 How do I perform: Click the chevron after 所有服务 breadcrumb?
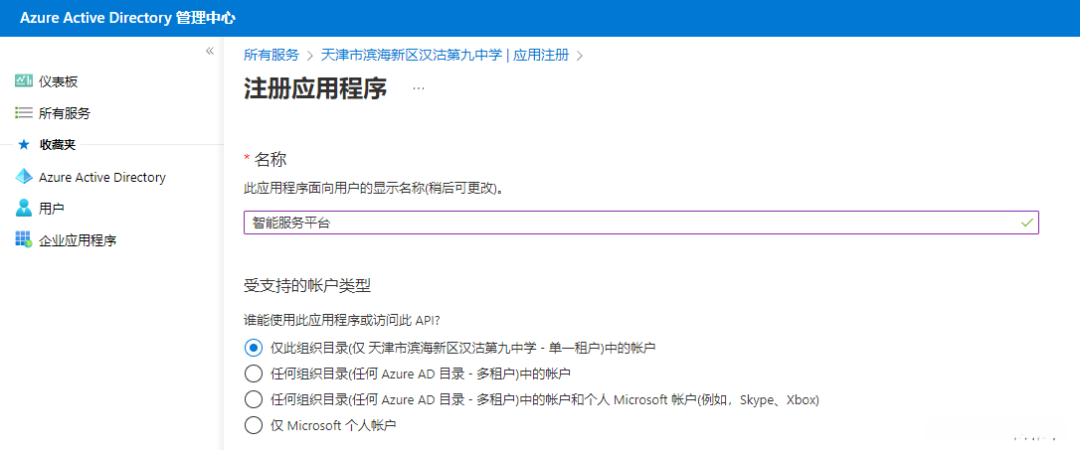click(311, 56)
